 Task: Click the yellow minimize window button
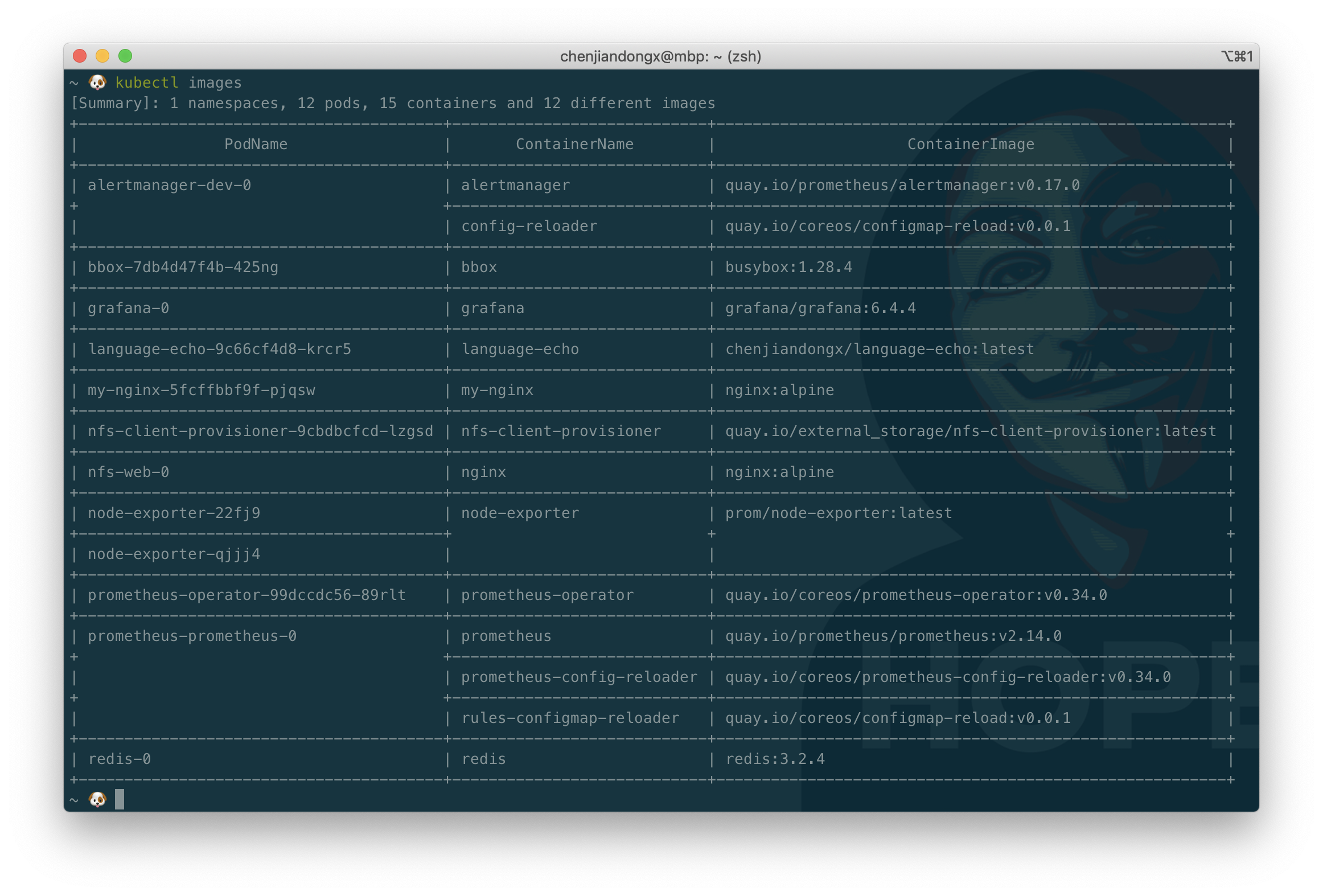[102, 56]
